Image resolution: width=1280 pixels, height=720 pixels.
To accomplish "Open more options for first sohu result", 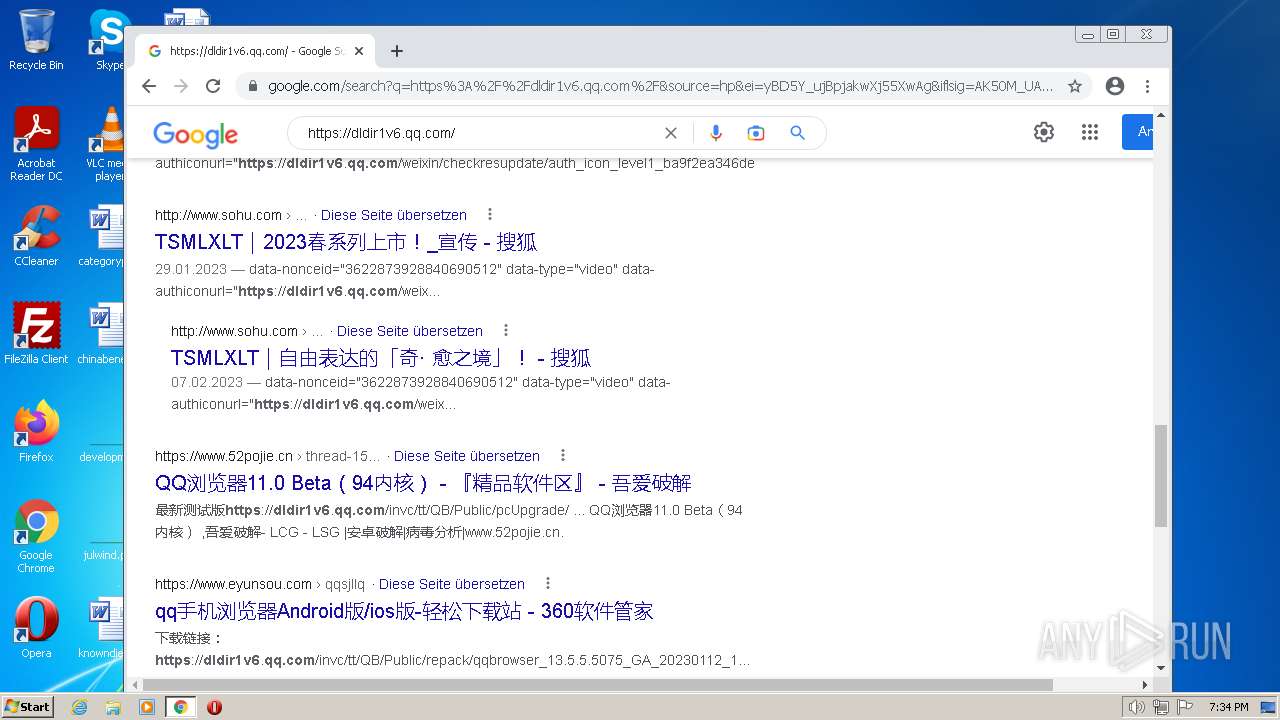I will [489, 214].
